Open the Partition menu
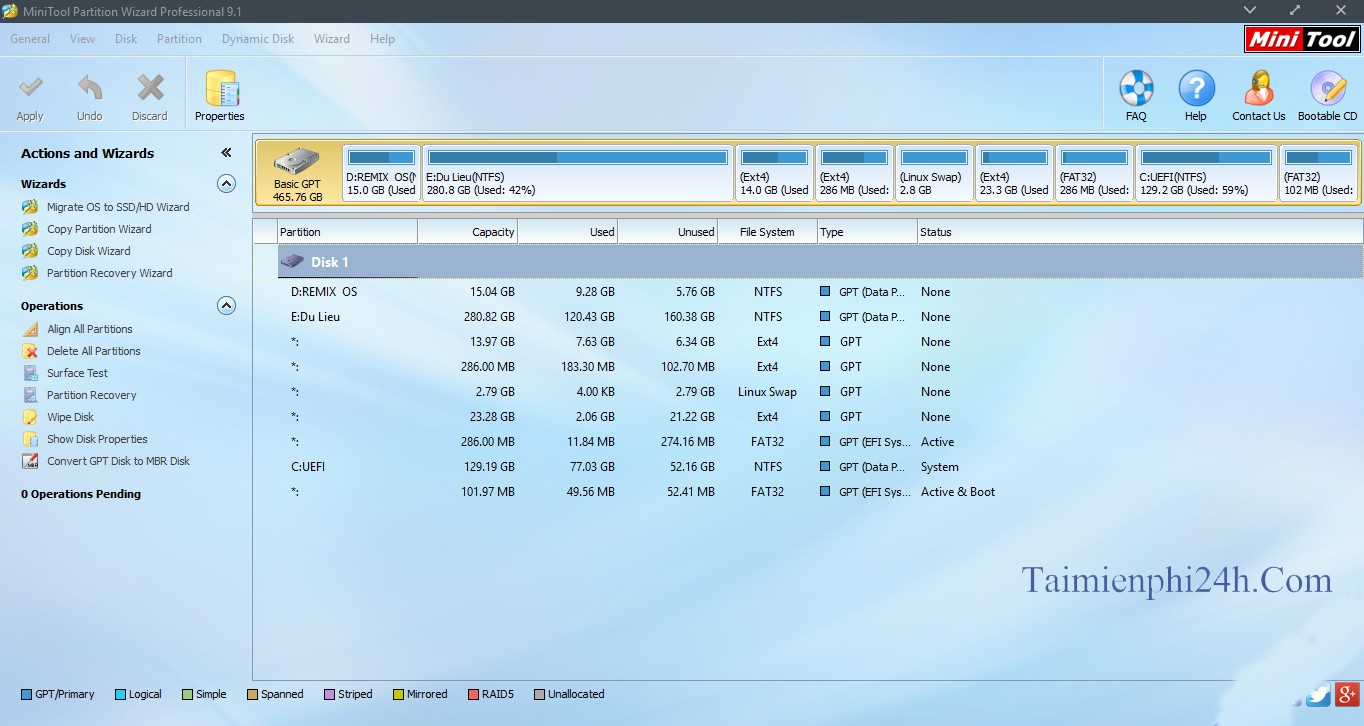 click(x=179, y=39)
